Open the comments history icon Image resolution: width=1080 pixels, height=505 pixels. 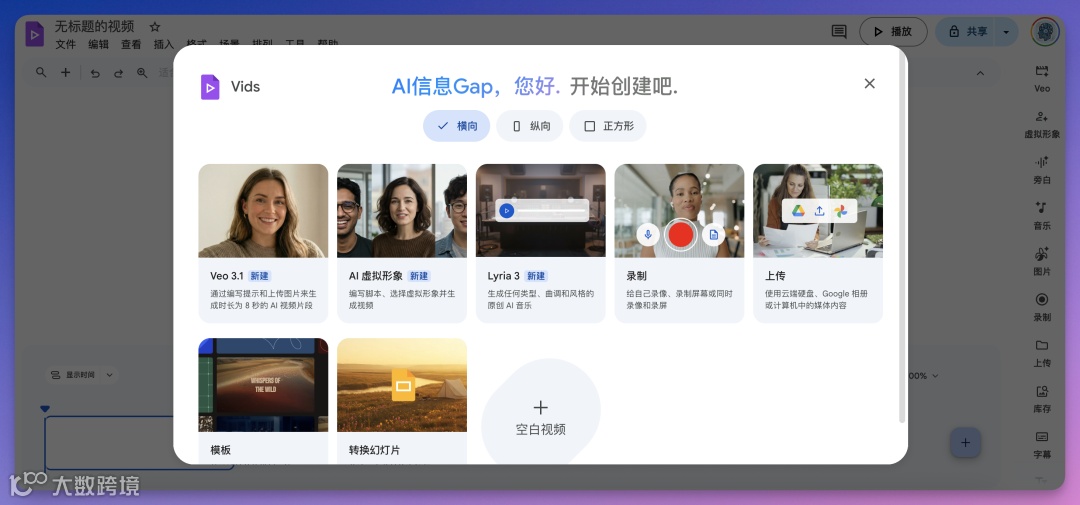tap(838, 32)
